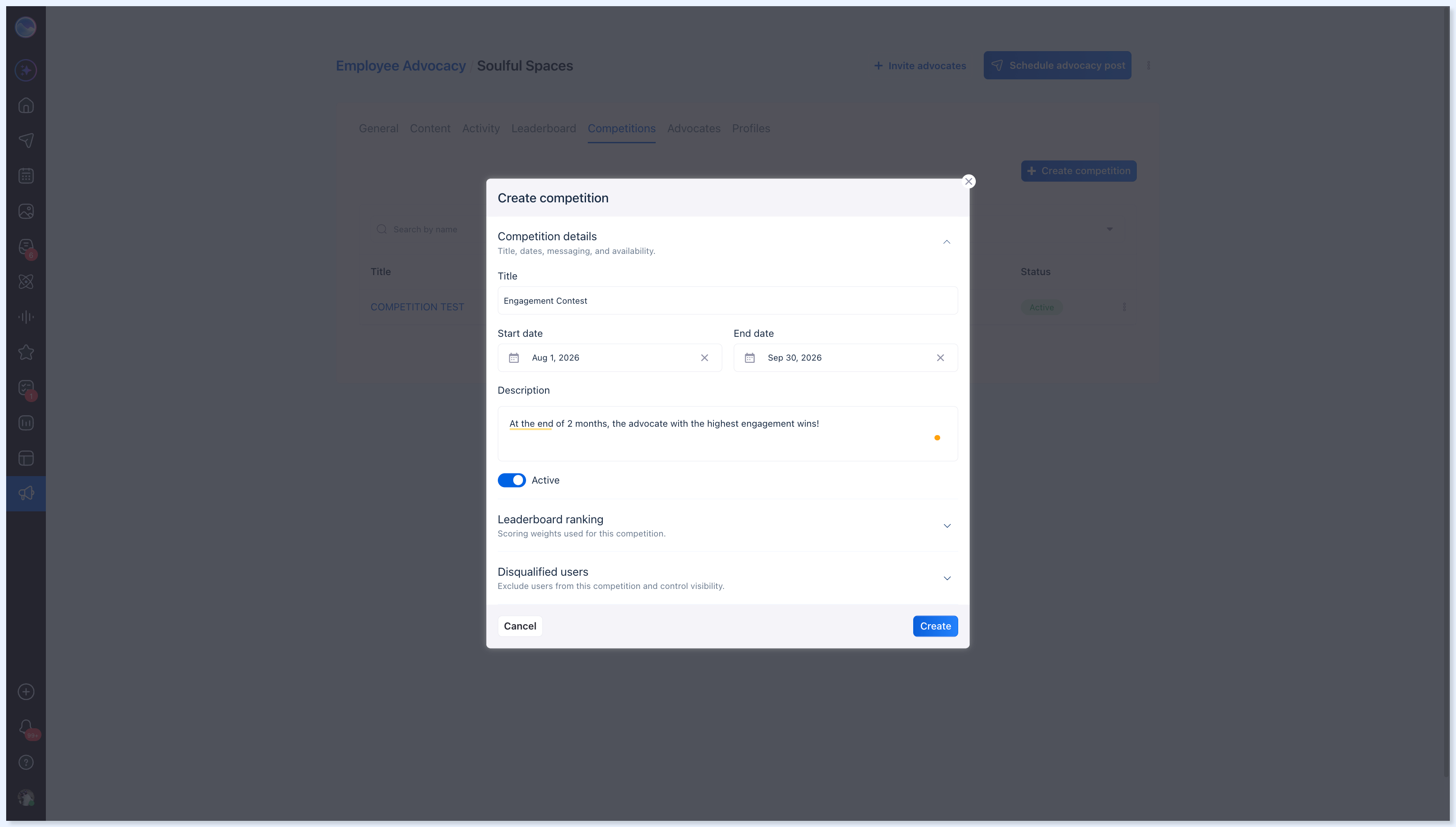Screen dimensions: 1456x827
Task: Collapse the Competition details section
Action: click(946, 242)
